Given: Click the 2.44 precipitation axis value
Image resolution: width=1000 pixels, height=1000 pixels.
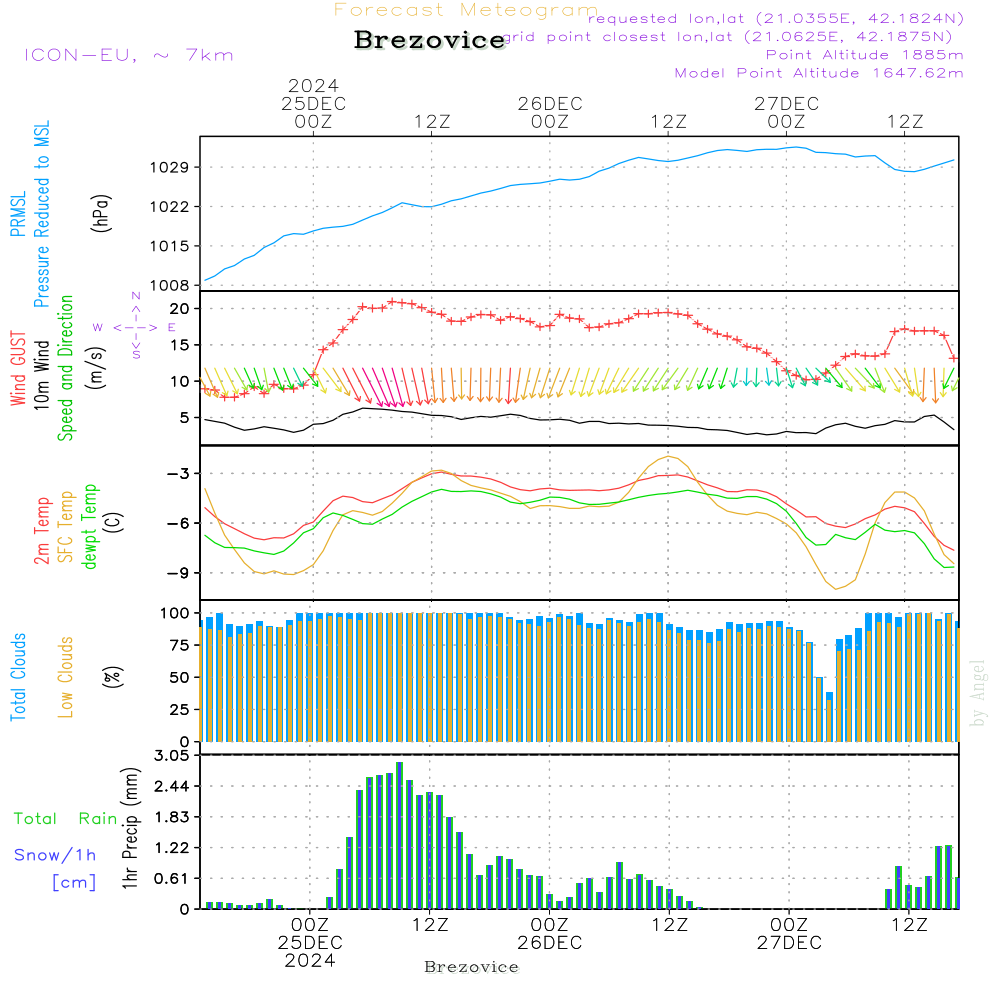Looking at the screenshot, I should (172, 787).
